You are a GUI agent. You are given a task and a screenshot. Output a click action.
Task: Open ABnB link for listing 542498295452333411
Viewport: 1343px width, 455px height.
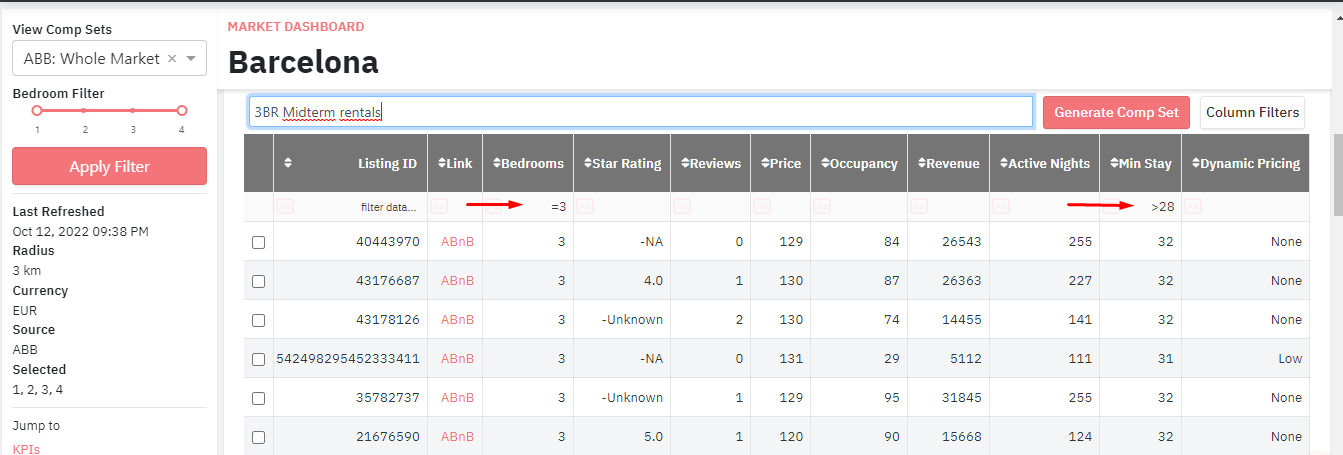(457, 359)
